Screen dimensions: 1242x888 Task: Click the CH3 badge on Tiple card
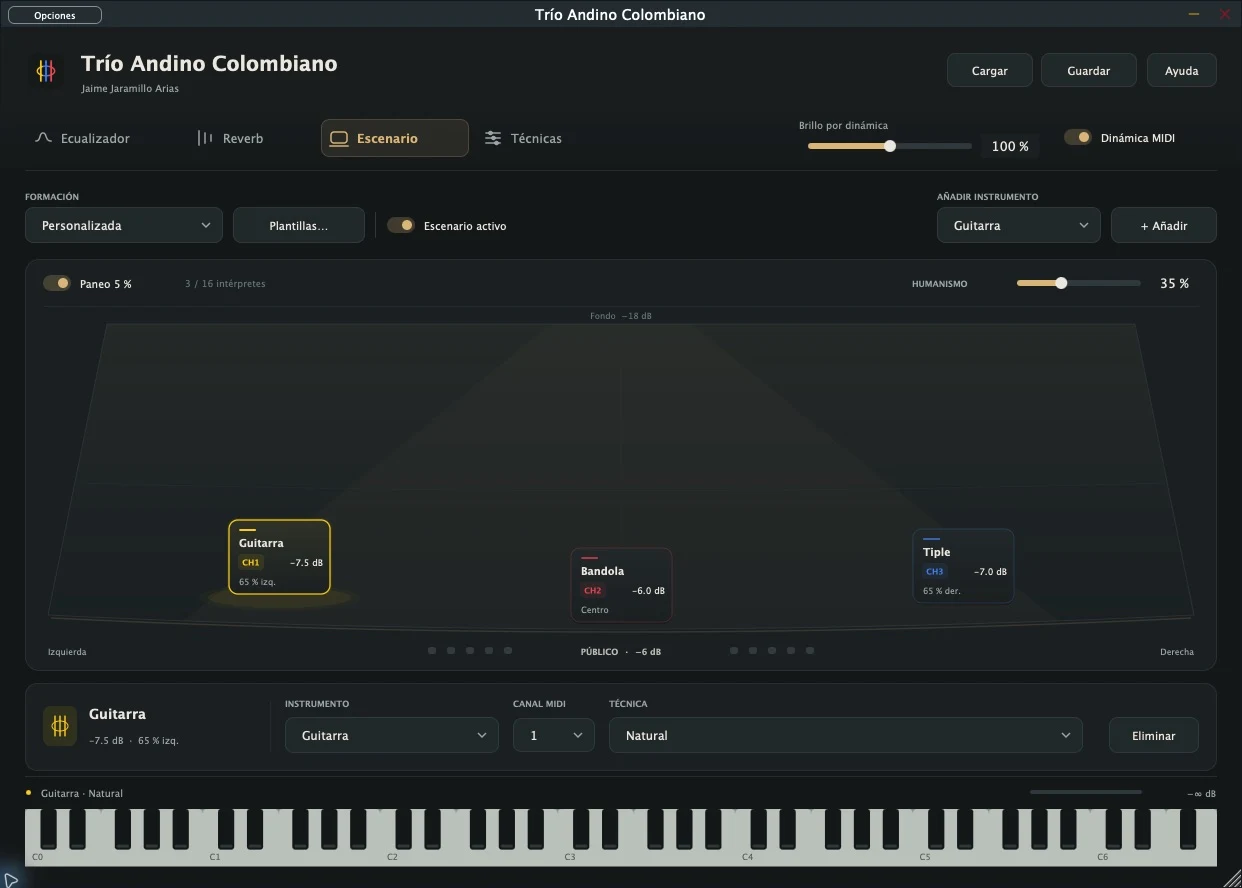(x=935, y=572)
